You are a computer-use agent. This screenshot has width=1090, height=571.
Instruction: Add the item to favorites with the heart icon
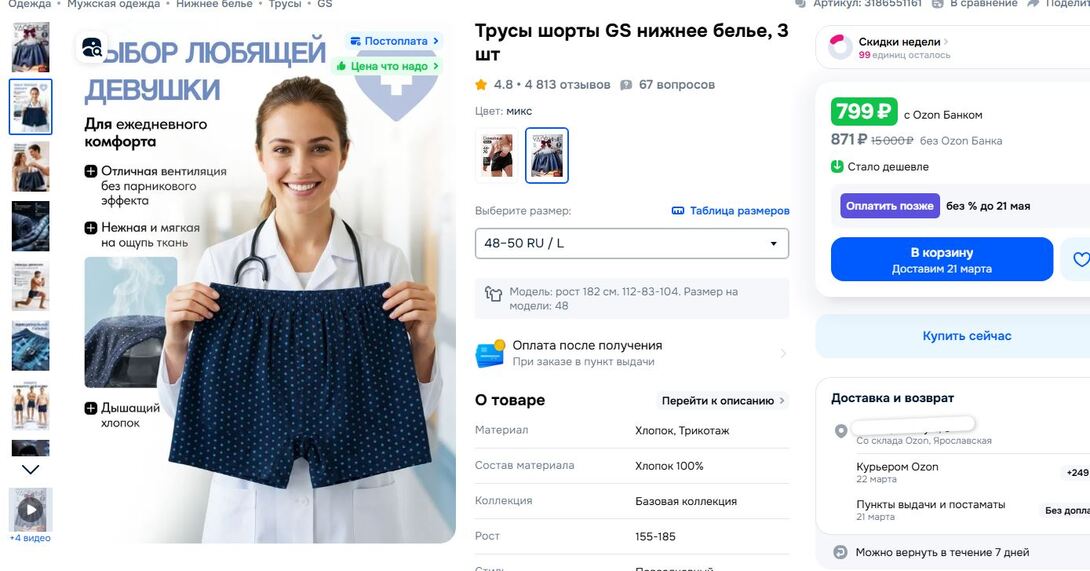1080,259
